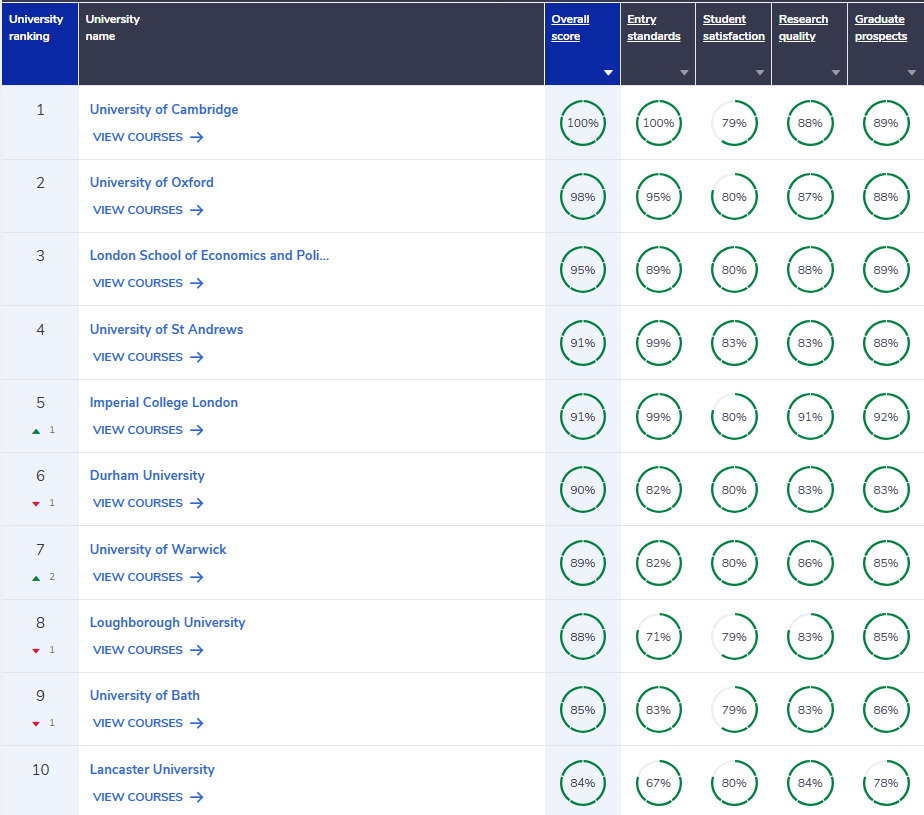Image resolution: width=924 pixels, height=815 pixels.
Task: Open University of St Andrews page
Action: click(166, 329)
